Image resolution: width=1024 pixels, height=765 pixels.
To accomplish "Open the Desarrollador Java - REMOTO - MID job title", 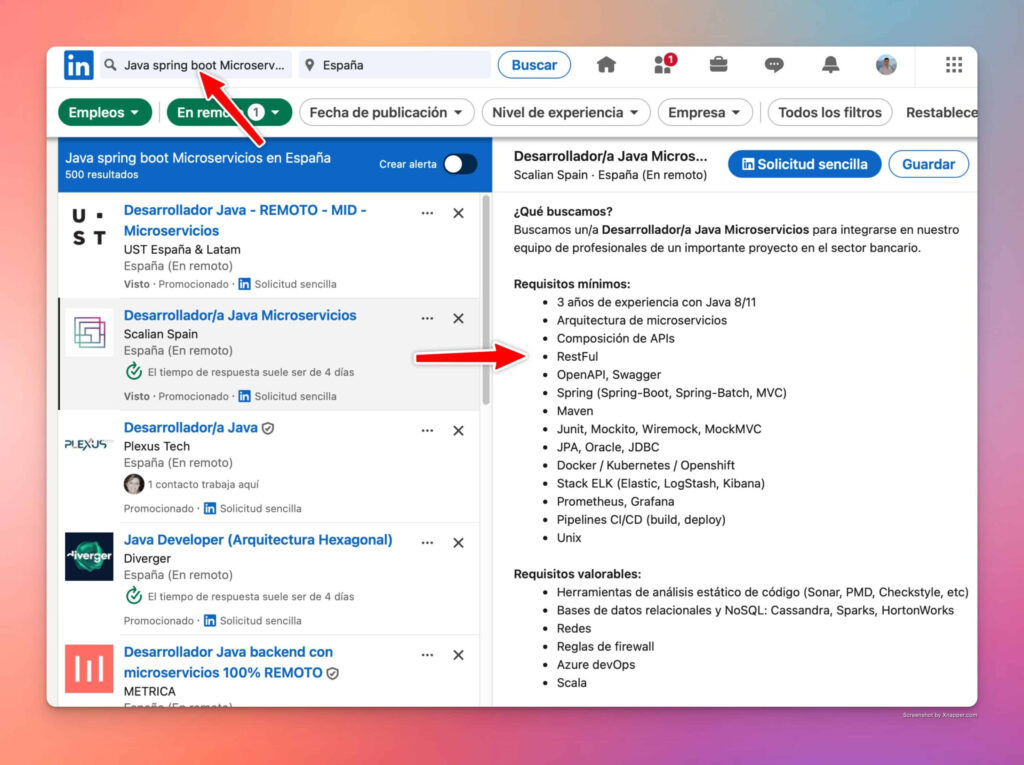I will [245, 220].
